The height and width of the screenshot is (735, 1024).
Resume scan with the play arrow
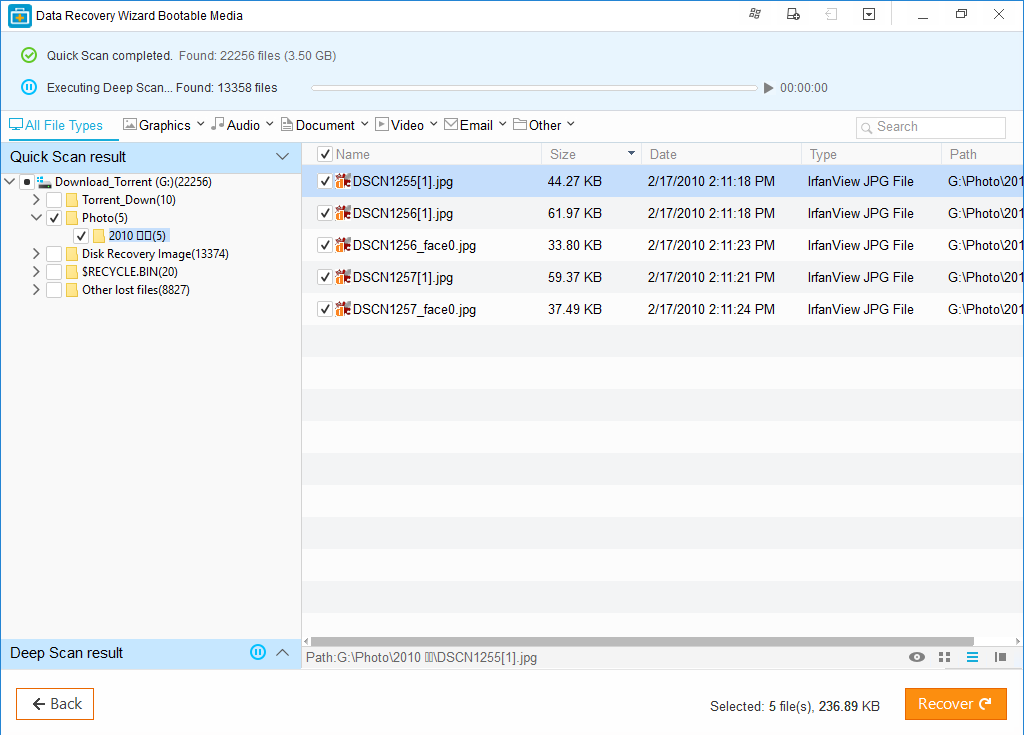[769, 88]
